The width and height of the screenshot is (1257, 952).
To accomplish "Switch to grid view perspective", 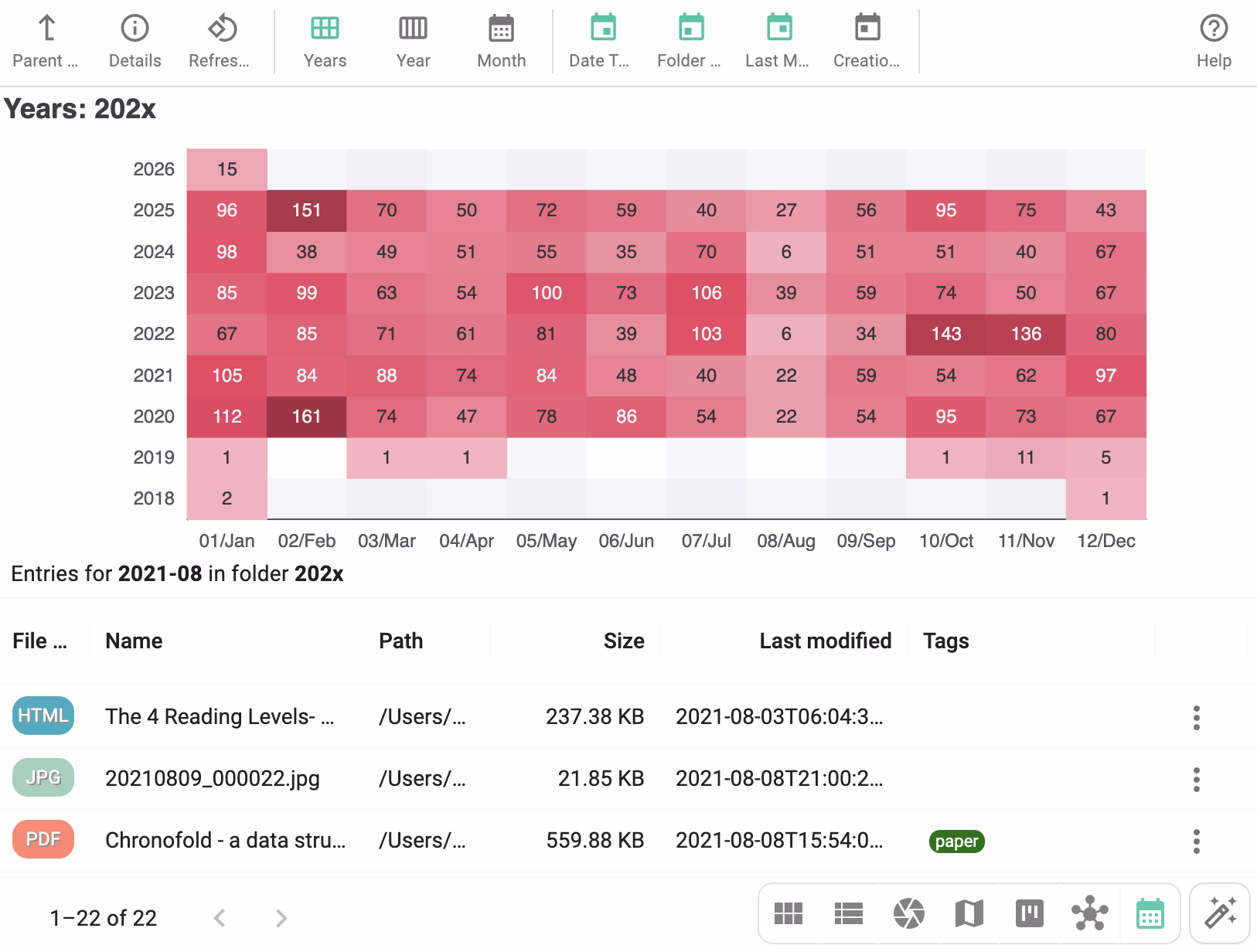I will pyautogui.click(x=788, y=913).
